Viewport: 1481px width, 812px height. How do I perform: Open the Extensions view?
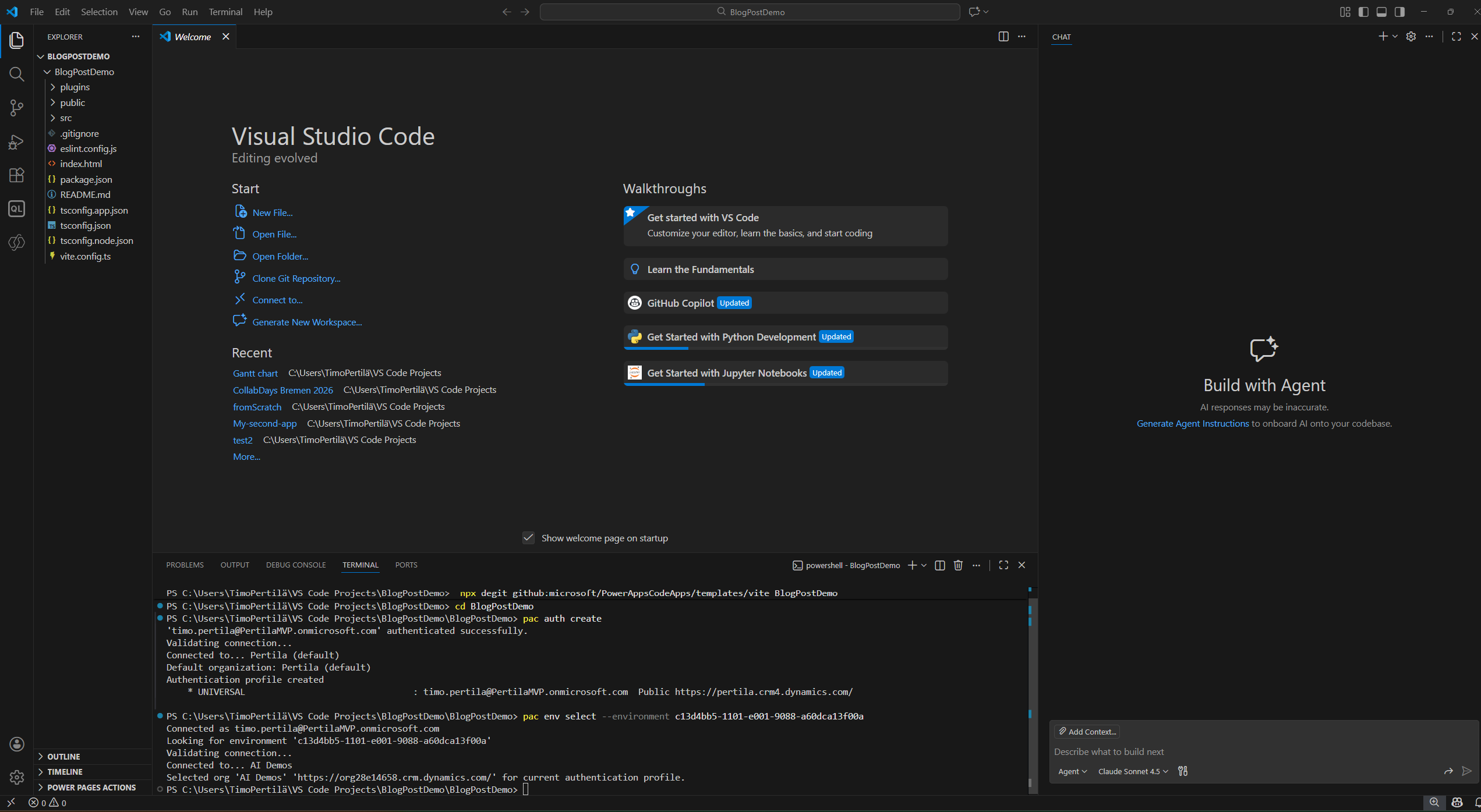(x=16, y=175)
